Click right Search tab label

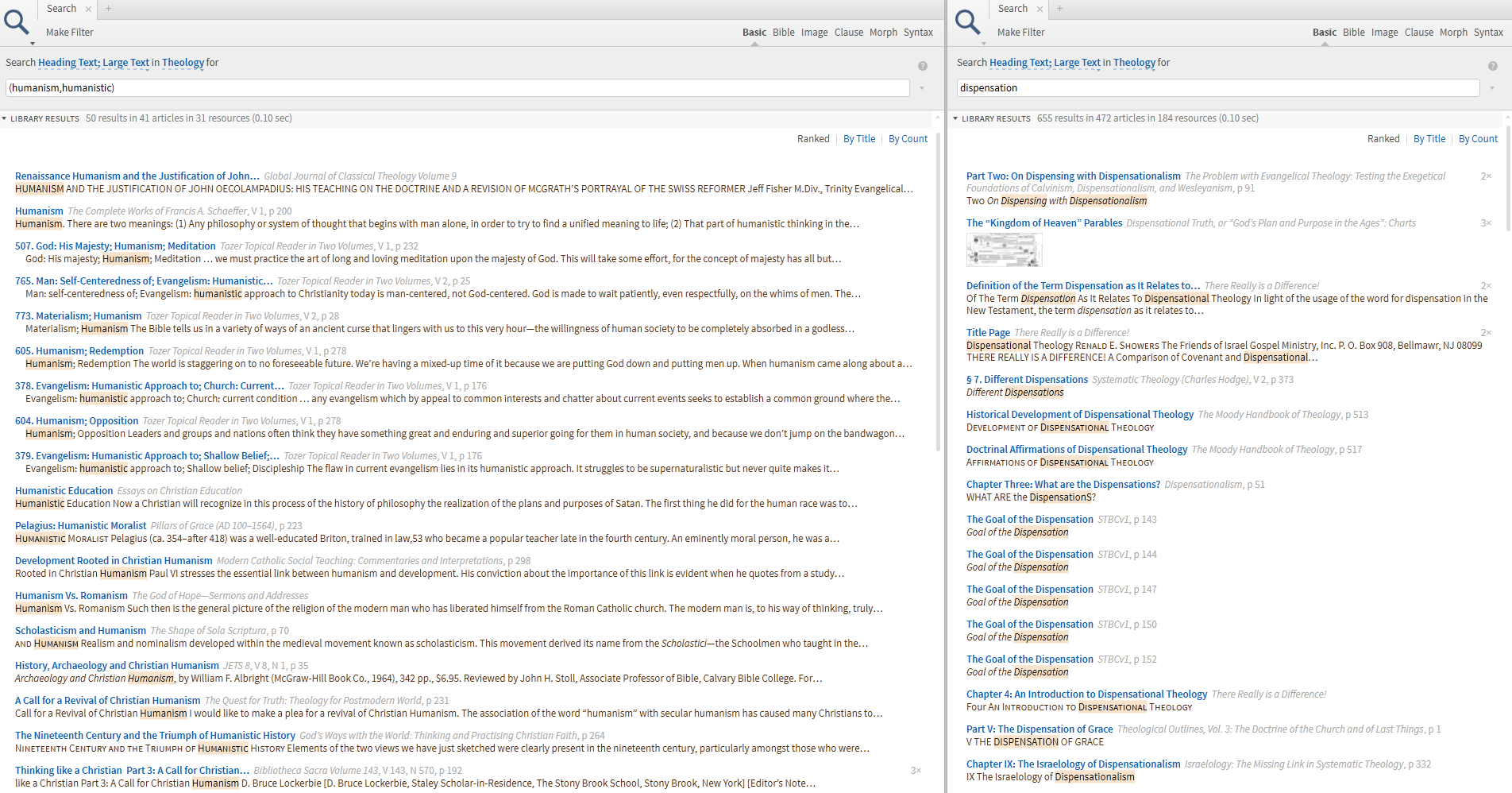pos(1012,9)
